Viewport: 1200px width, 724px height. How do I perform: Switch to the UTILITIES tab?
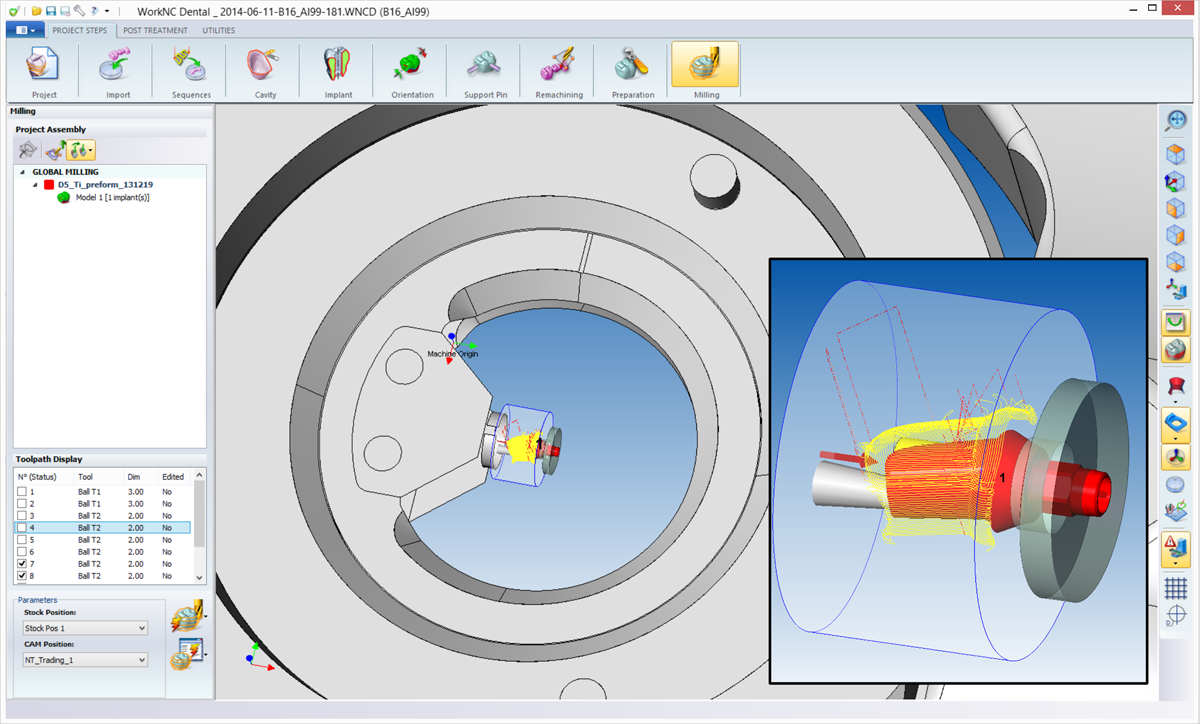point(218,30)
